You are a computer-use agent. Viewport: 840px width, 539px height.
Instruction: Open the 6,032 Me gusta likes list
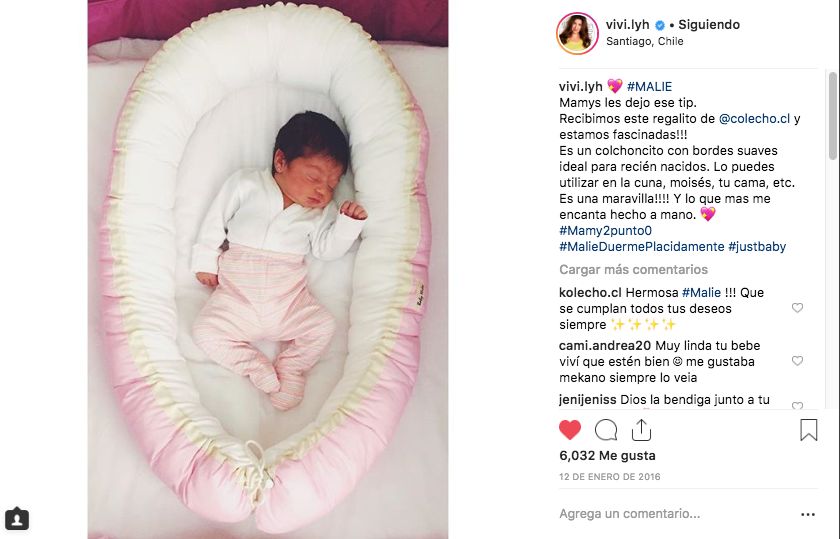point(607,455)
